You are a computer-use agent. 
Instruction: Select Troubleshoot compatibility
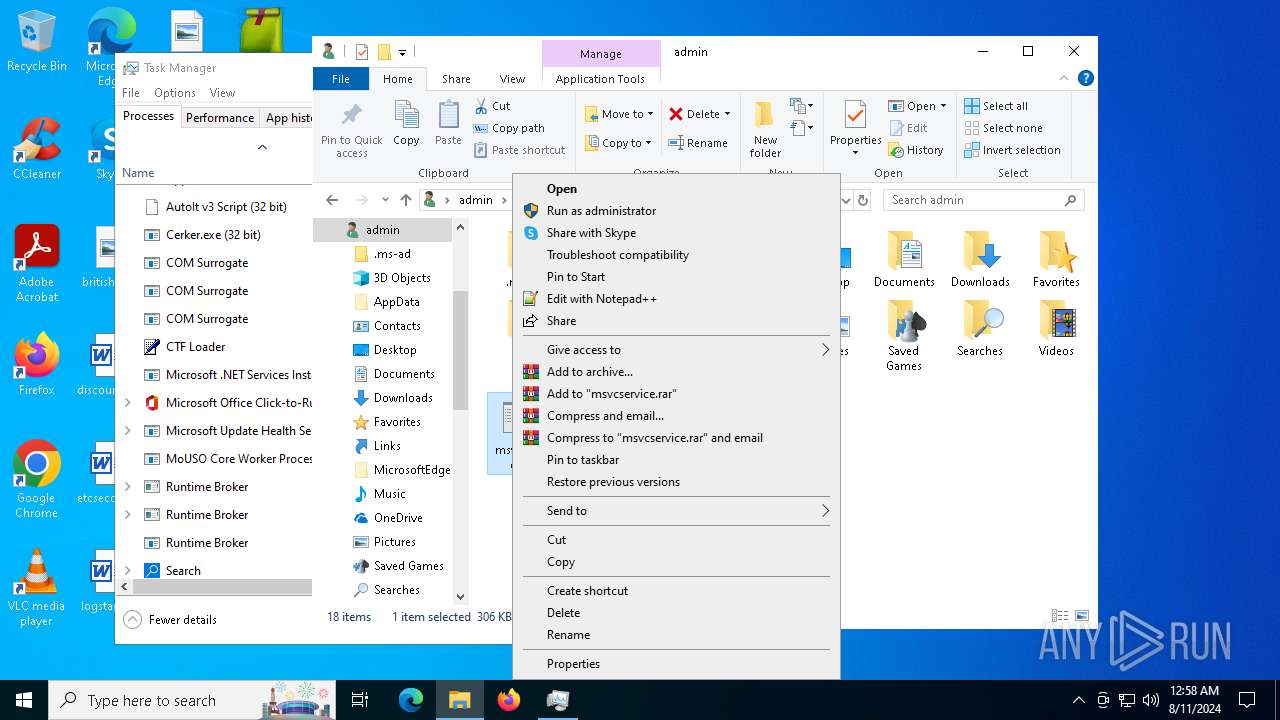coord(676,255)
